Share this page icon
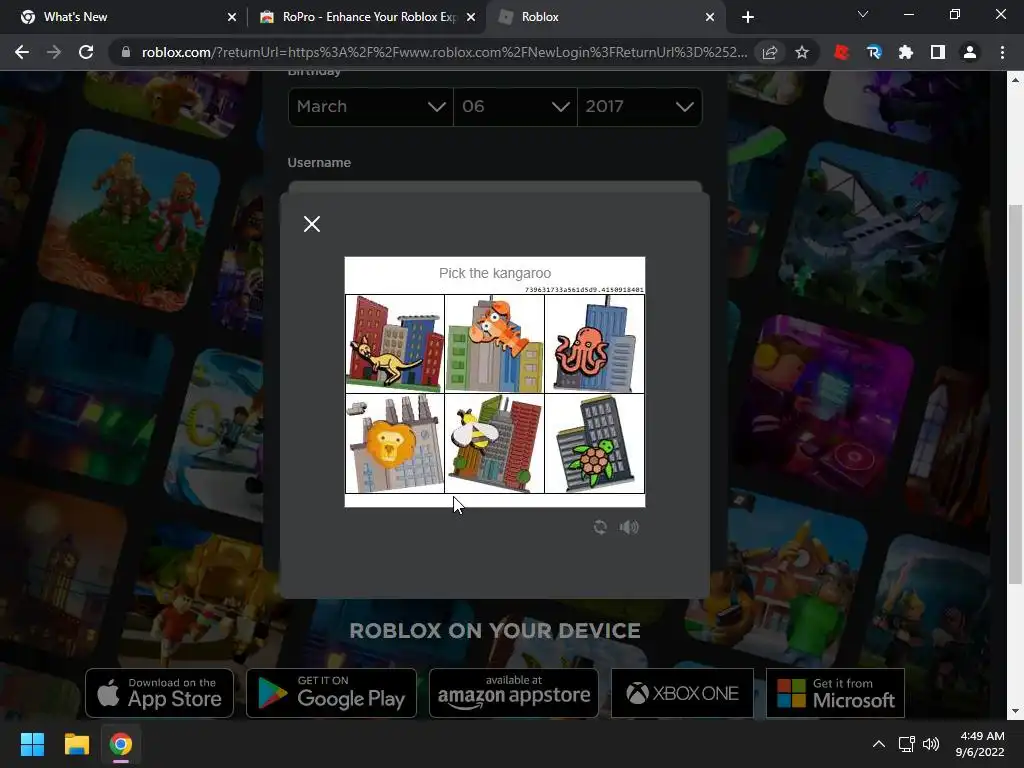1024x768 pixels. [x=770, y=52]
